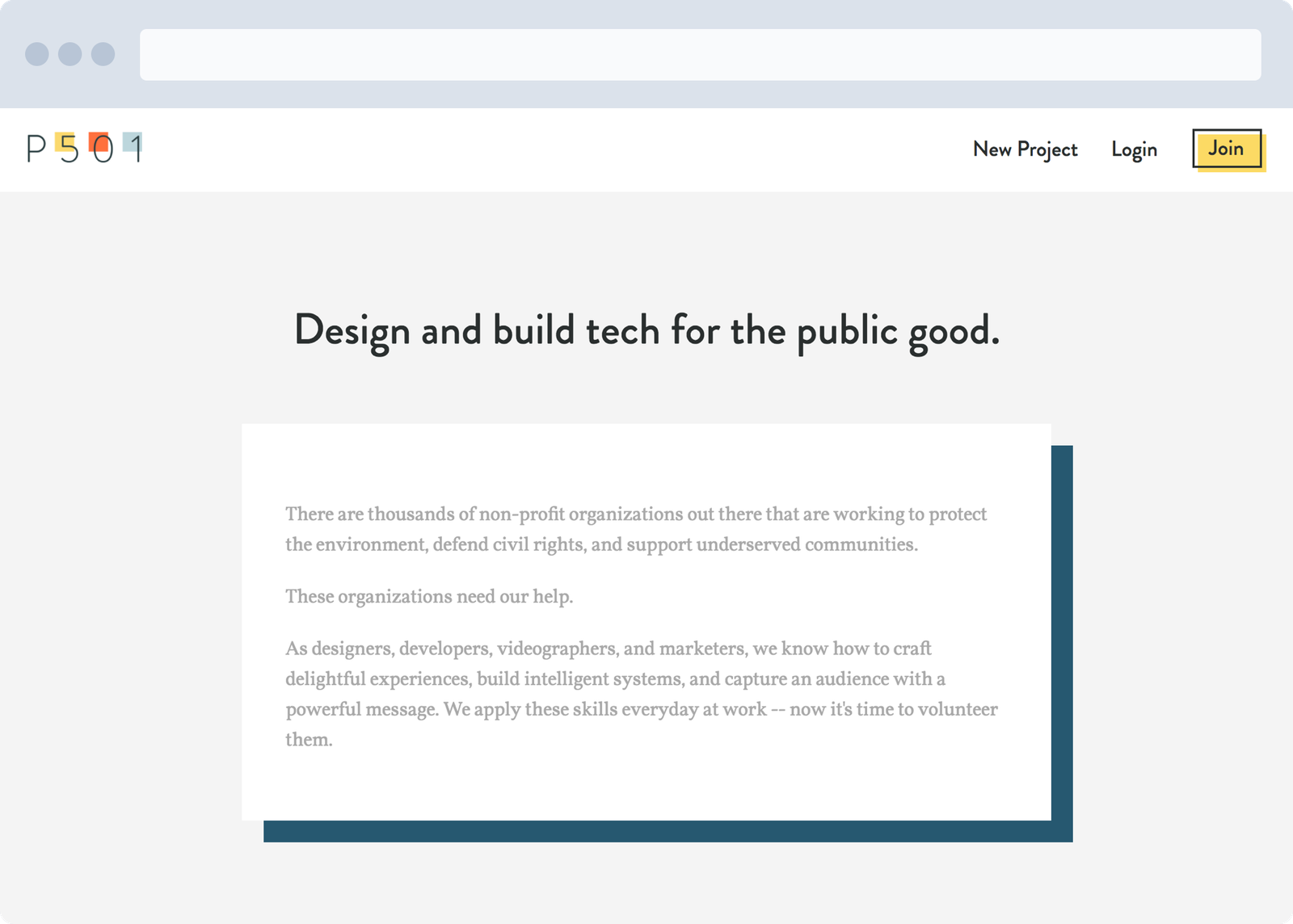
Task: Focus the browser address bar
Action: point(700,55)
